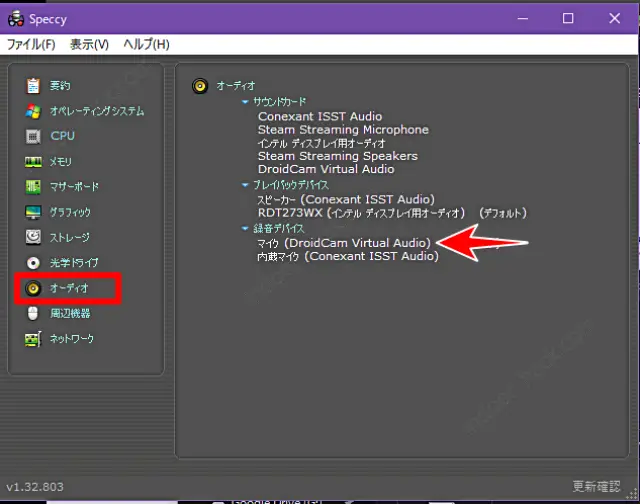Click 内蔵マイク (Conexant ISST Audio) recording entry

click(348, 256)
